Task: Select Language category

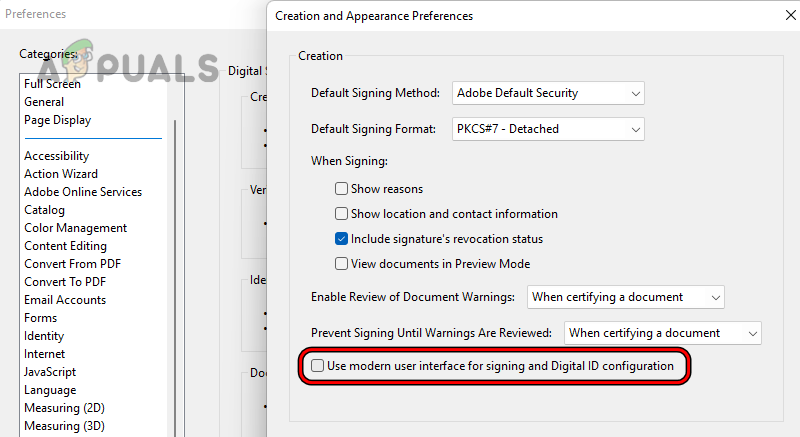Action: click(50, 390)
